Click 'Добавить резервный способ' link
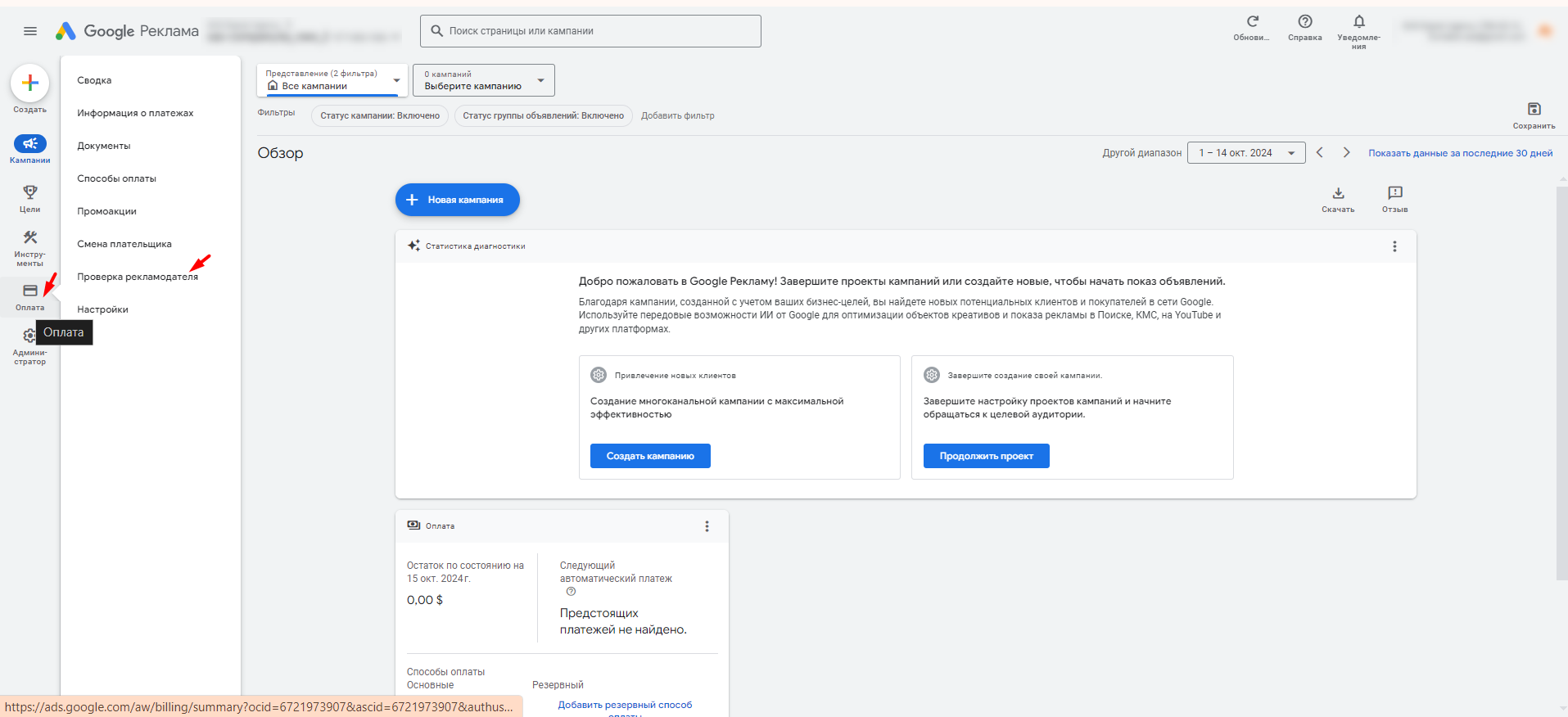The image size is (1568, 717). (x=625, y=705)
